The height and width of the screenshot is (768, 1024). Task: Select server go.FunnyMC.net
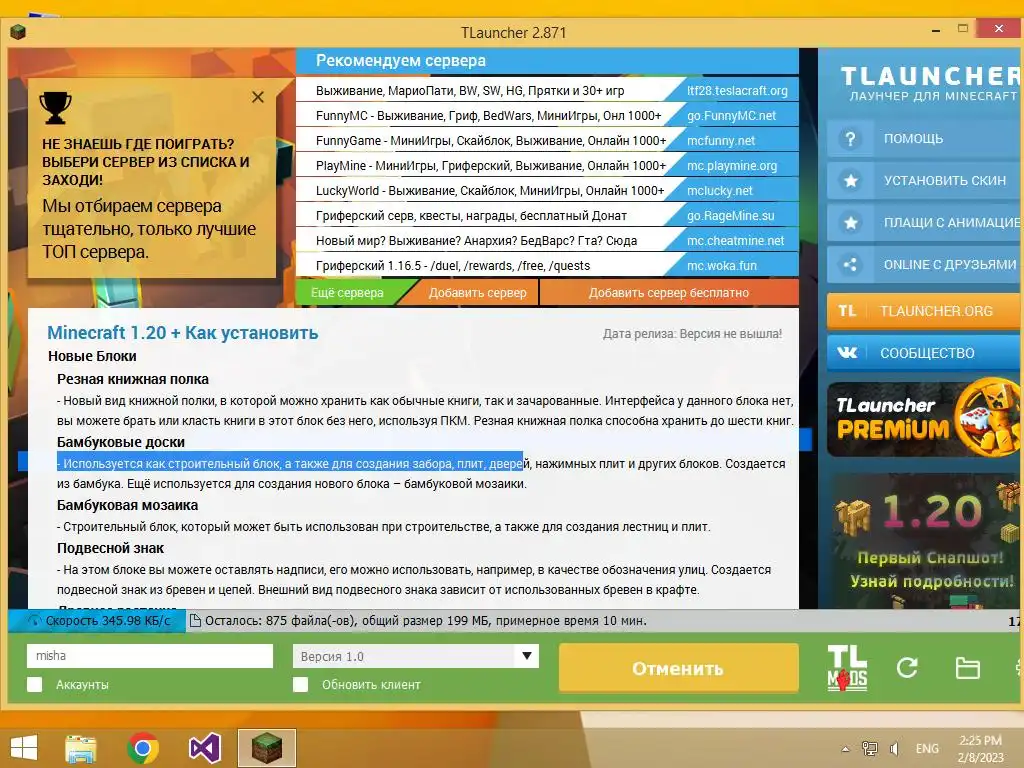(x=731, y=116)
